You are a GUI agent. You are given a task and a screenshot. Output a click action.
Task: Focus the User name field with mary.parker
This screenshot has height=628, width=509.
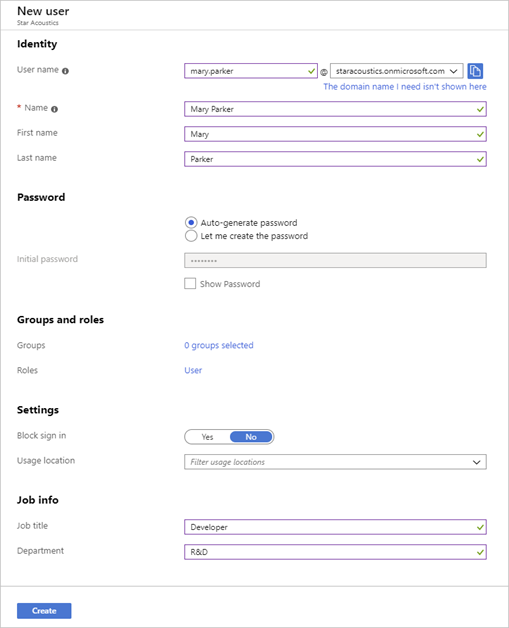pyautogui.click(x=251, y=71)
